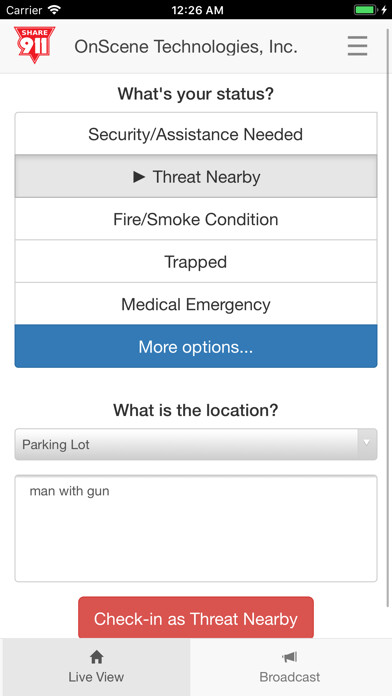Screen dimensions: 392x696
Task: Switch to the Broadcast tab
Action: tap(289, 667)
